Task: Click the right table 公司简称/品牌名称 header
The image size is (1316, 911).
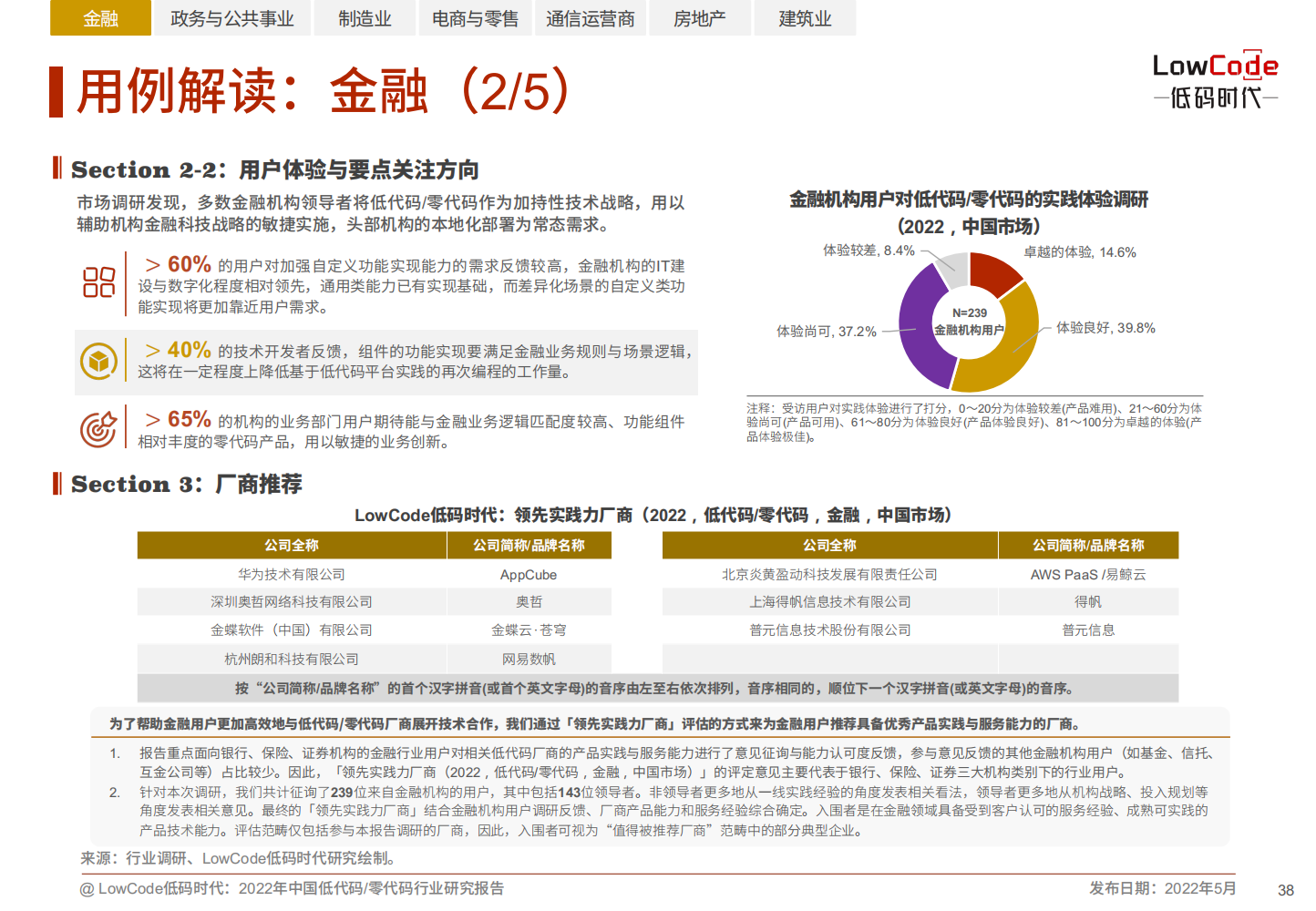Action: pyautogui.click(x=1088, y=545)
